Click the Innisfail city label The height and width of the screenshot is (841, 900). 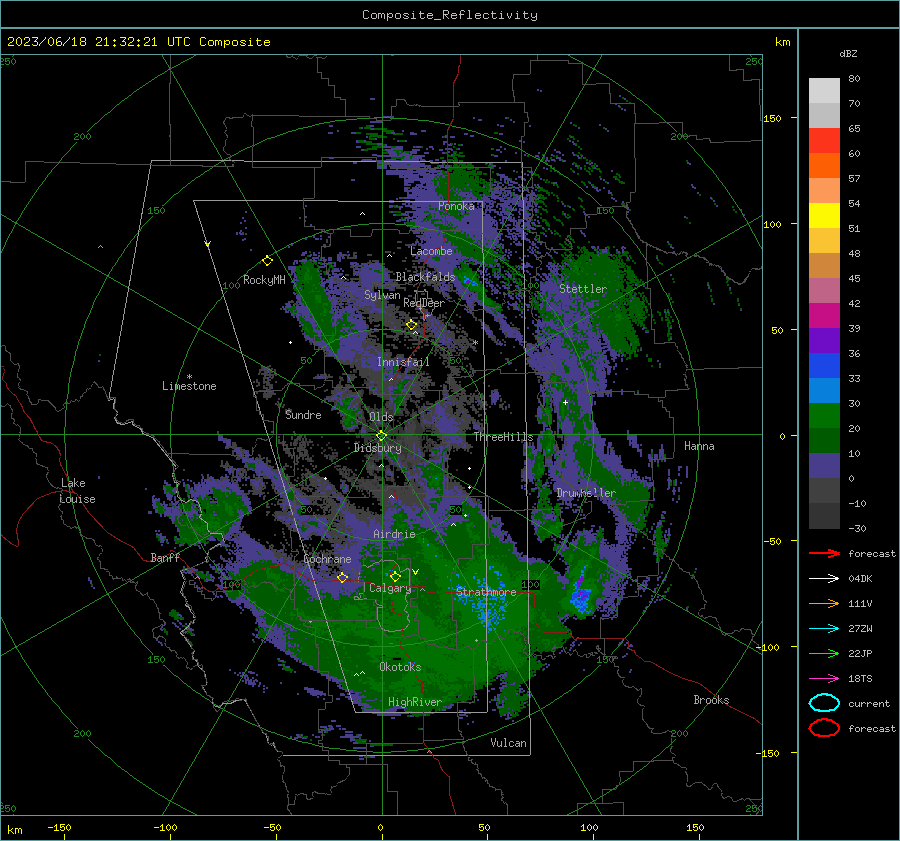tap(403, 362)
